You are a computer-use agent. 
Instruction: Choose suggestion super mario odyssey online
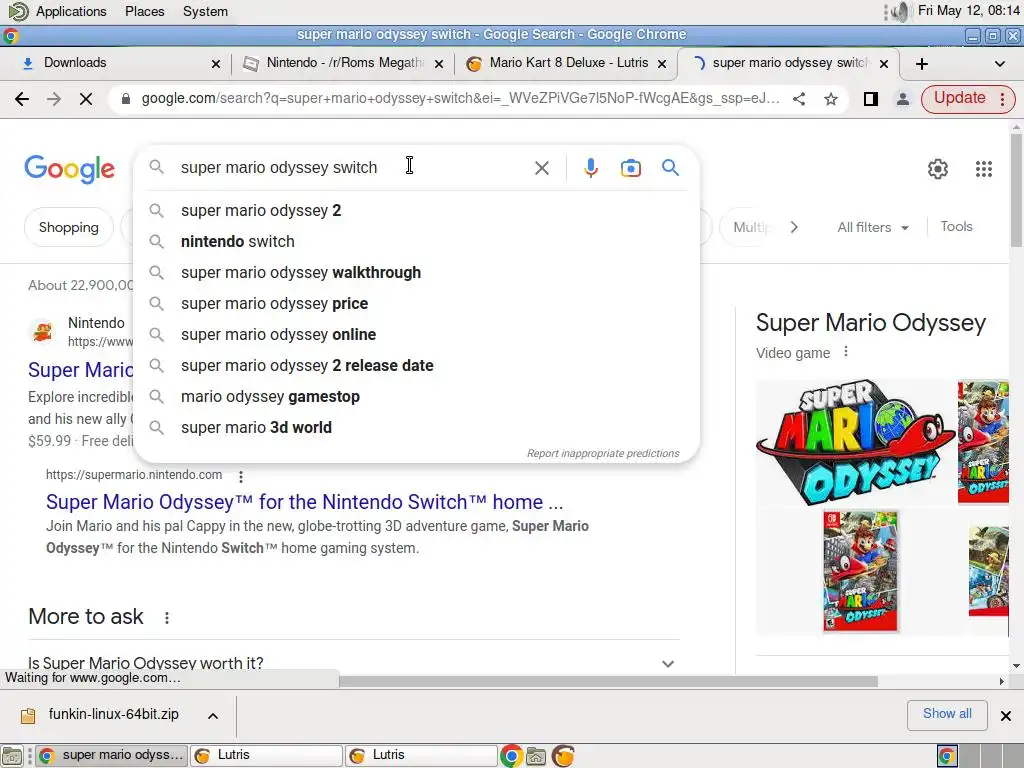[417, 334]
